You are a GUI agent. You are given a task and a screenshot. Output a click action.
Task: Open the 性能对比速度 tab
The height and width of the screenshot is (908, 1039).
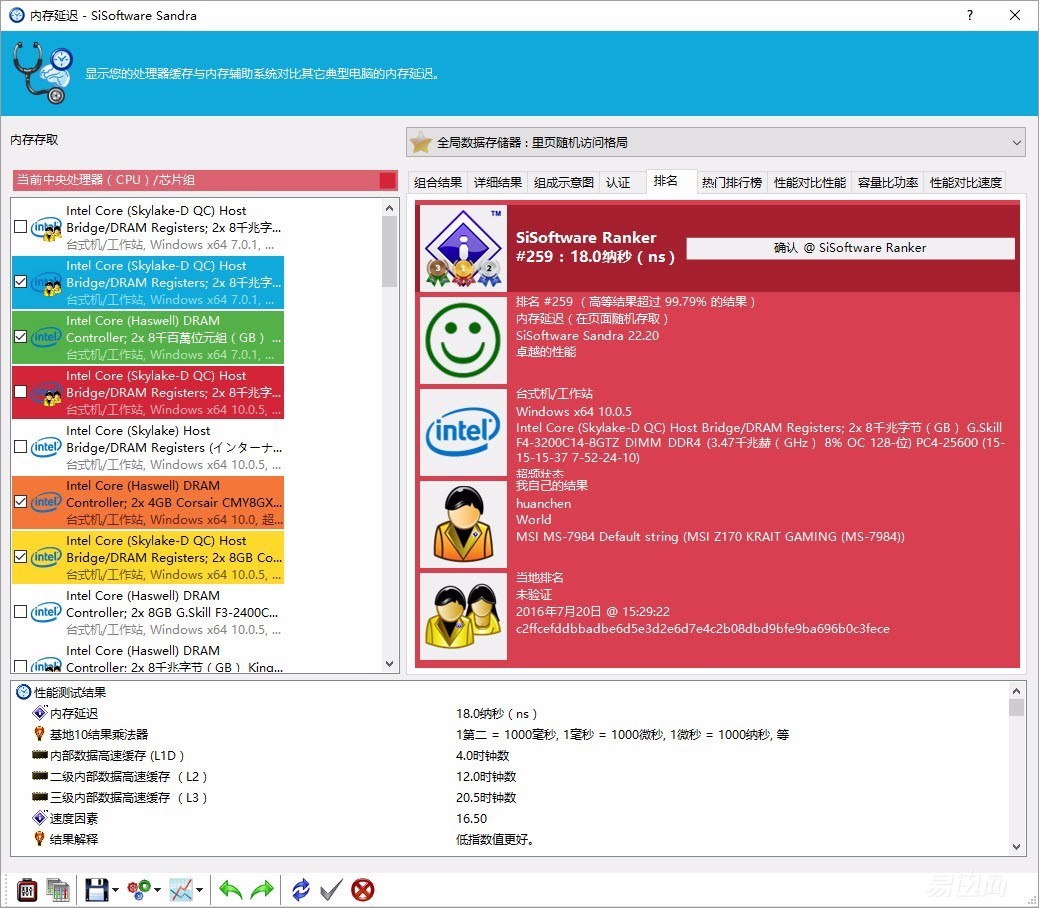click(965, 182)
